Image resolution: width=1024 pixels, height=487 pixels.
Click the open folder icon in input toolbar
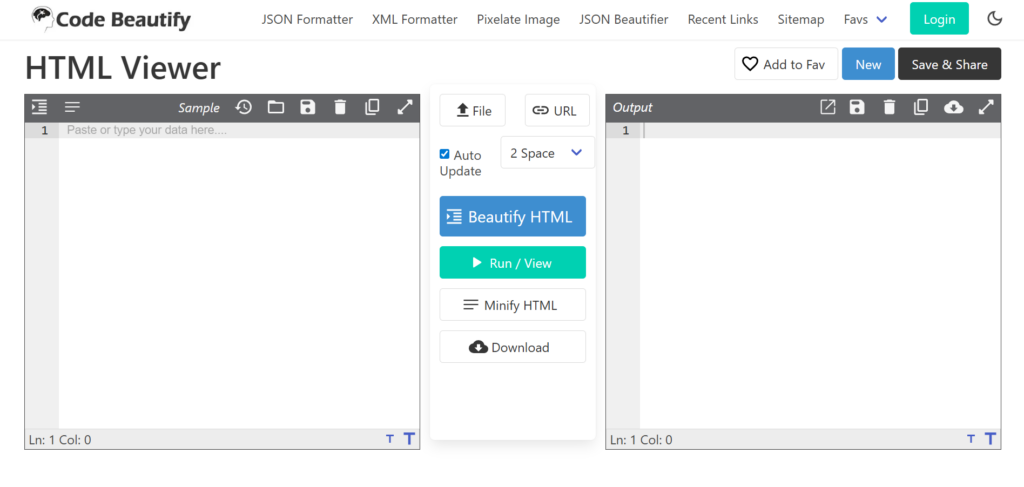(276, 107)
